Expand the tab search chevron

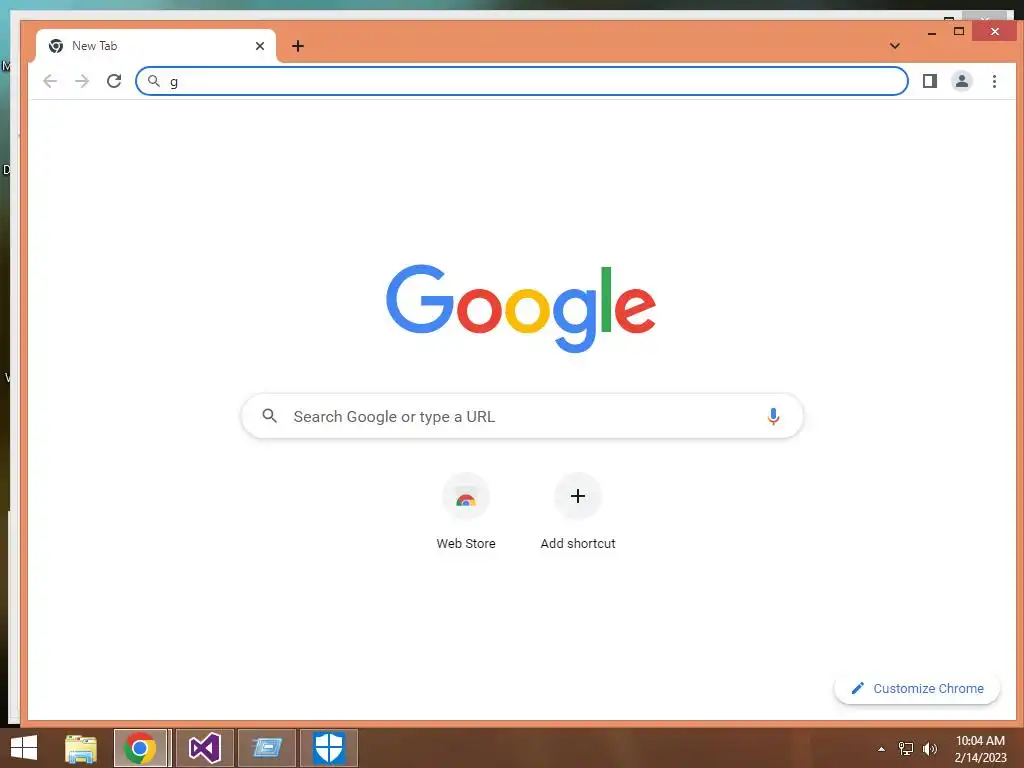click(x=895, y=46)
